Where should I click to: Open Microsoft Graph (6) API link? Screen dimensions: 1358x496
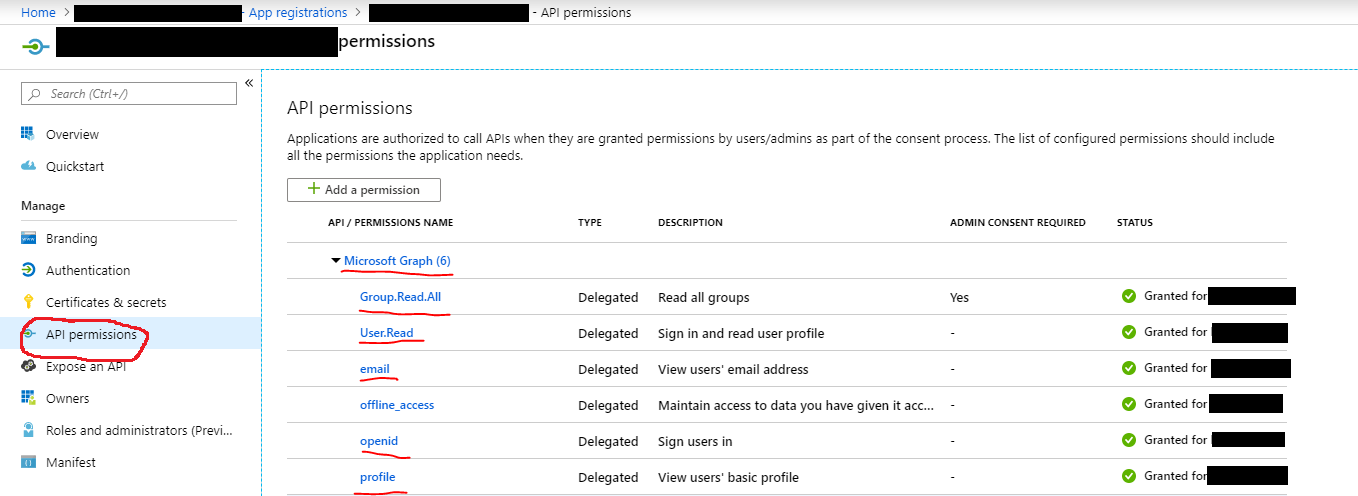[397, 261]
